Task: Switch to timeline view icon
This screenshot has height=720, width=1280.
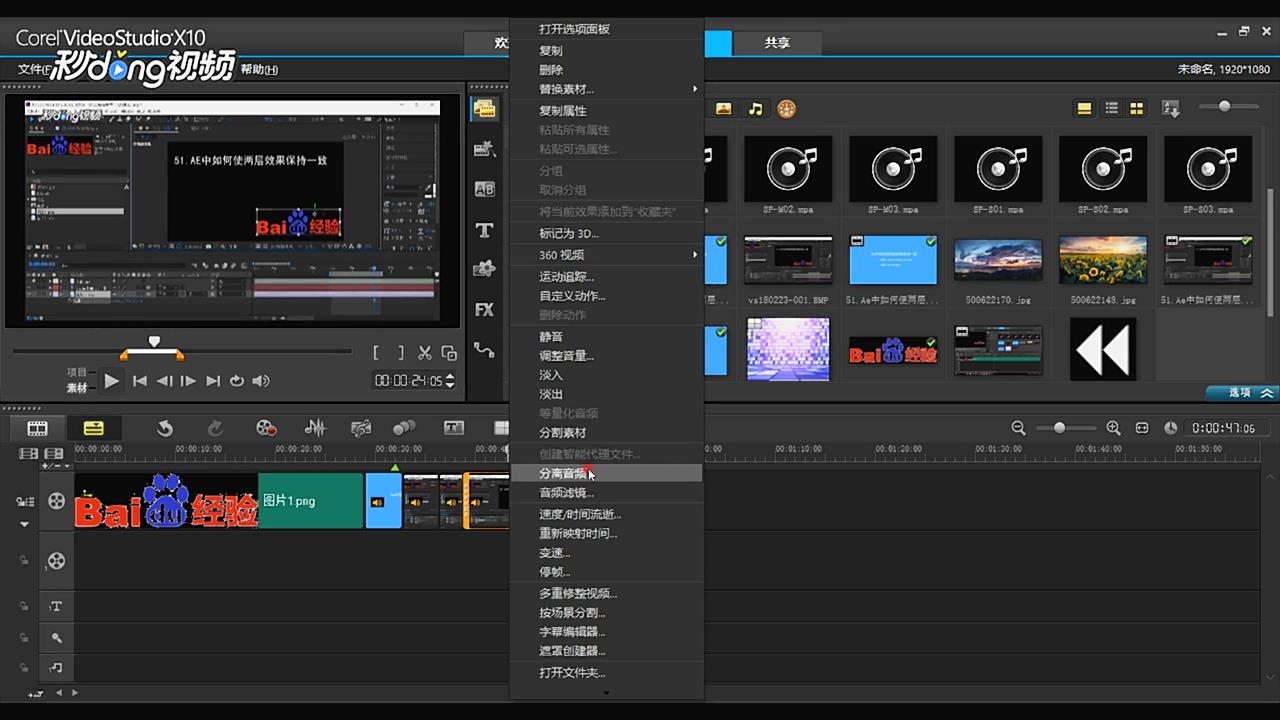Action: click(93, 428)
